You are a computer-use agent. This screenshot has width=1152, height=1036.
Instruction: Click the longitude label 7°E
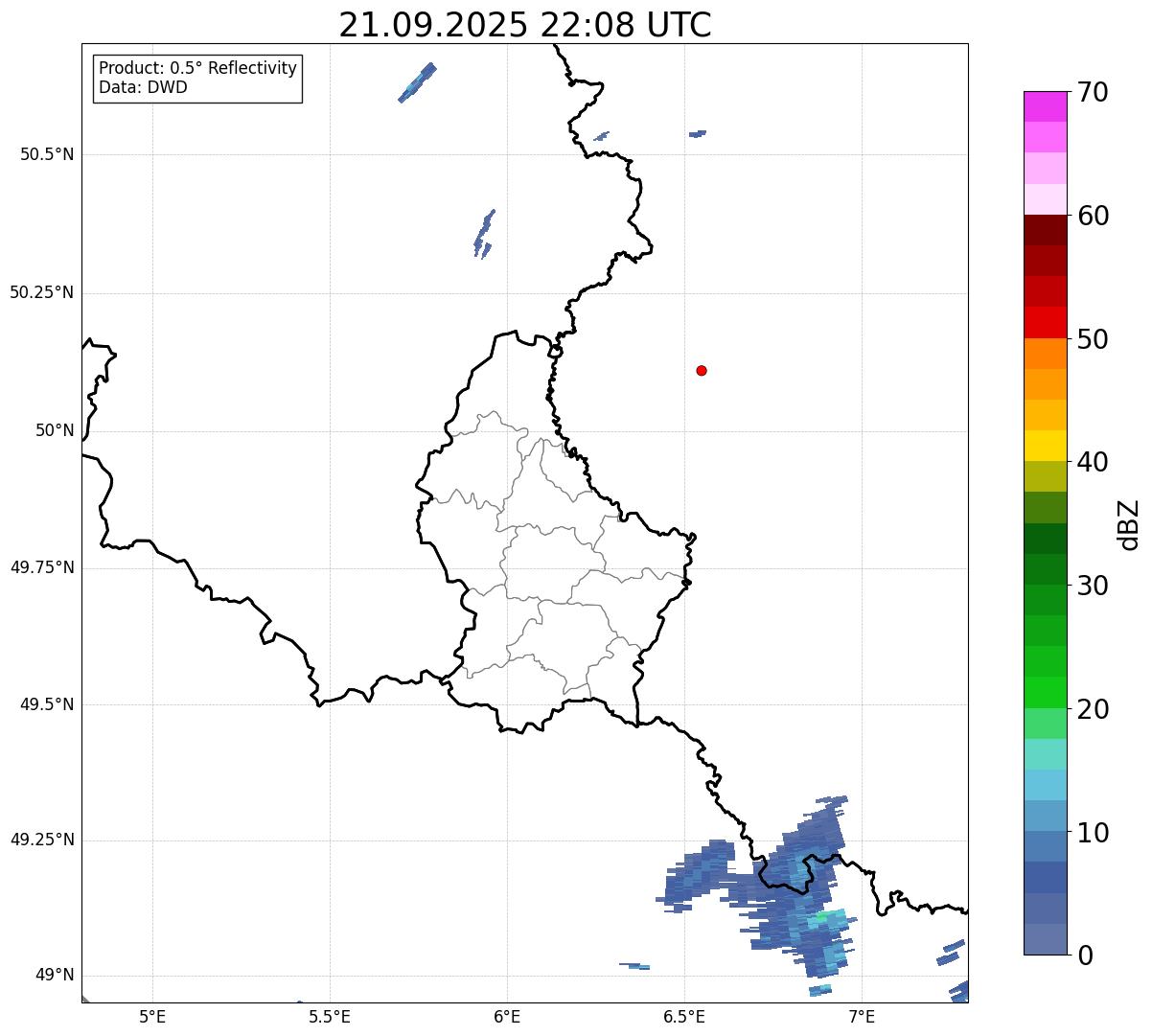coord(862,1017)
